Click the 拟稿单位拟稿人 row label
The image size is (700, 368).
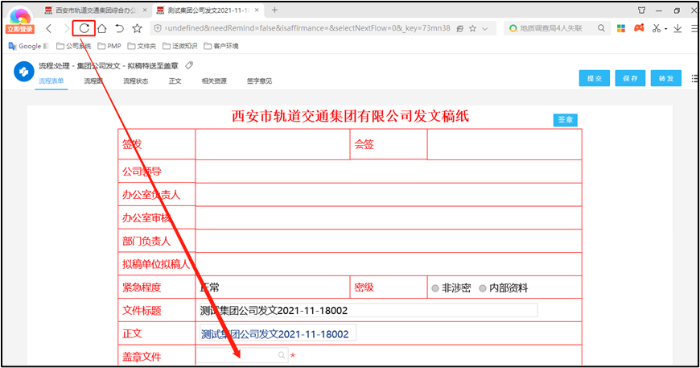click(156, 264)
